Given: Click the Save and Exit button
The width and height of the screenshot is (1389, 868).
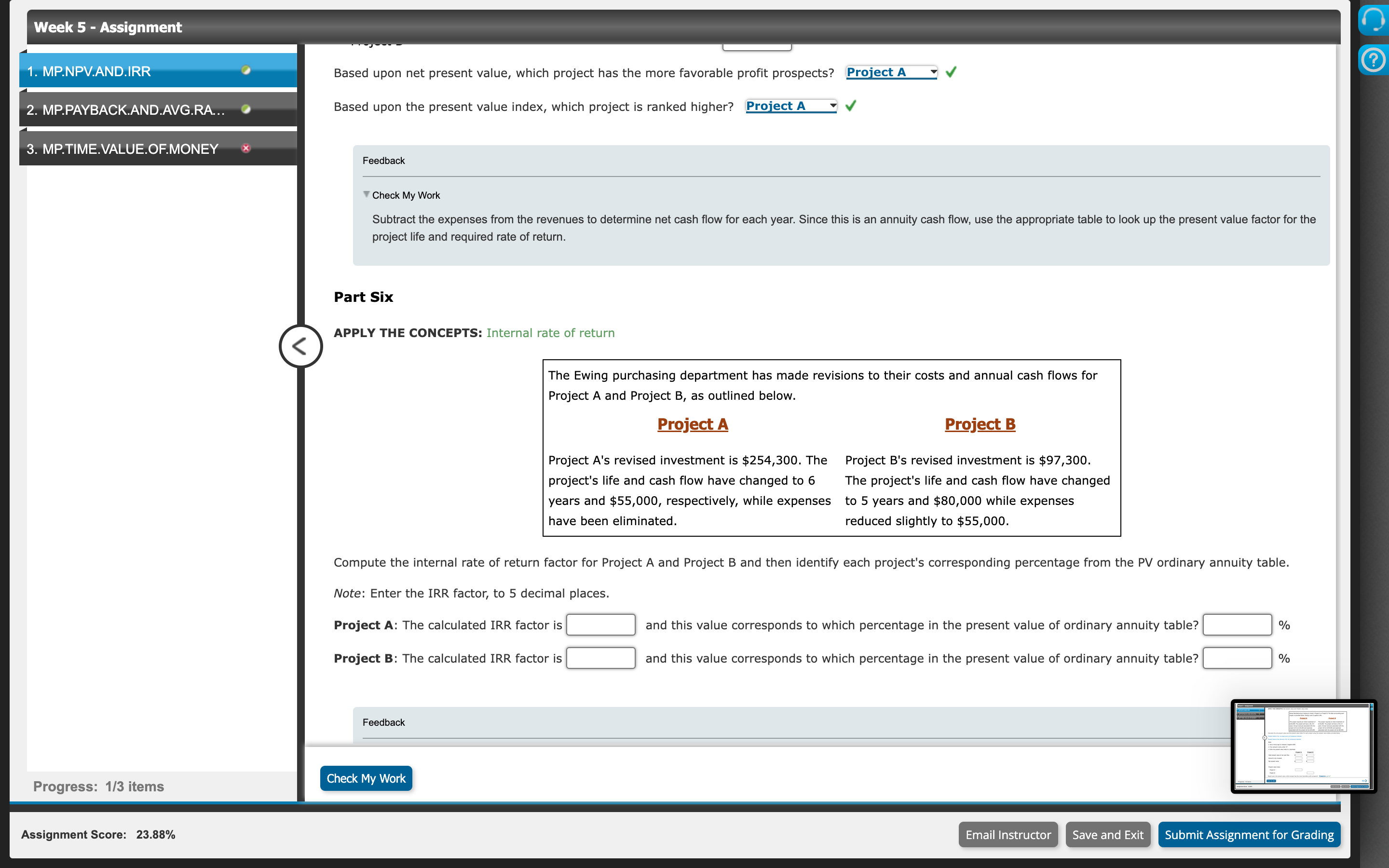Looking at the screenshot, I should (1107, 834).
